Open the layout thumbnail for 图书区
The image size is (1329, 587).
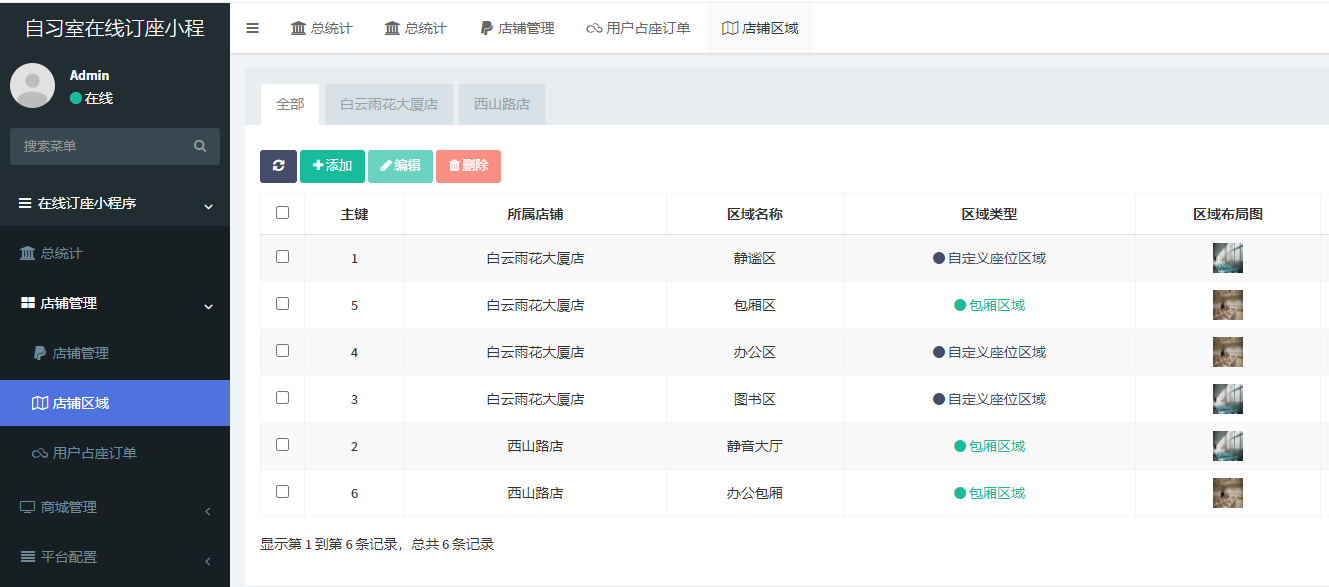[x=1227, y=399]
